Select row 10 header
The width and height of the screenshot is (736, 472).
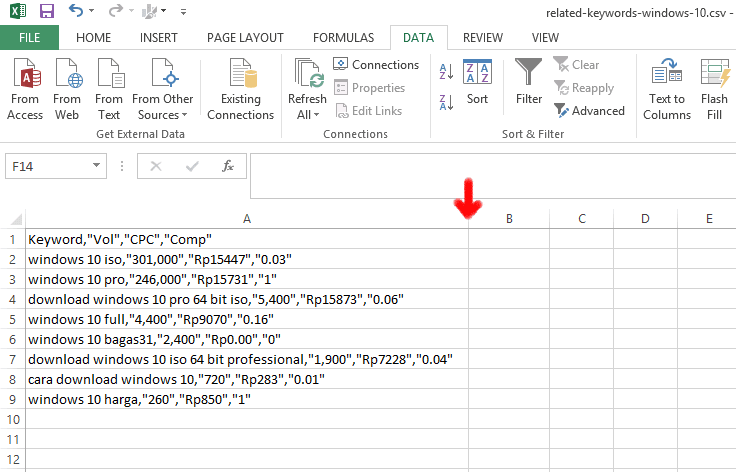click(13, 419)
